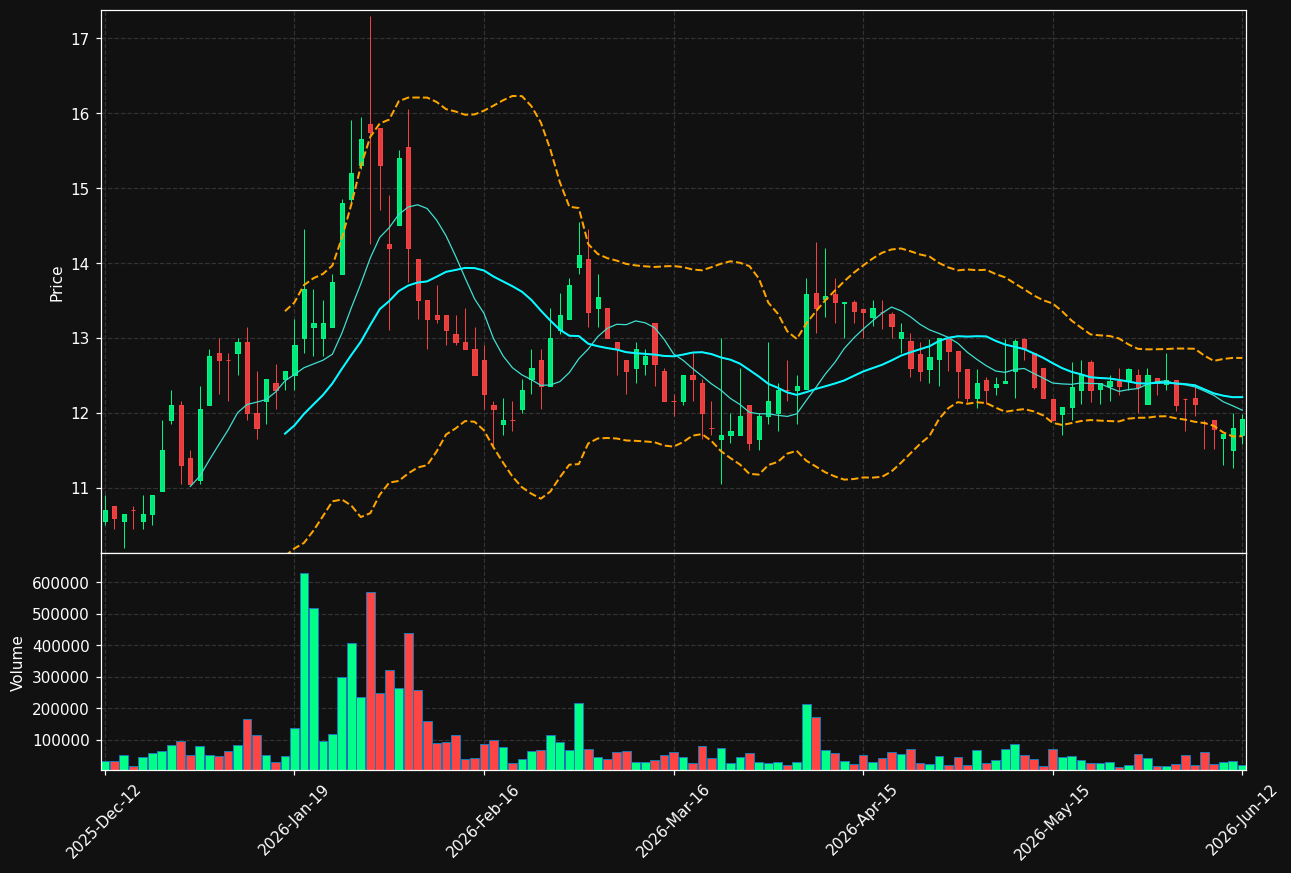Screen dimensions: 1291x873
Task: Click the red candlestick with wick above 17
Action: (x=370, y=130)
